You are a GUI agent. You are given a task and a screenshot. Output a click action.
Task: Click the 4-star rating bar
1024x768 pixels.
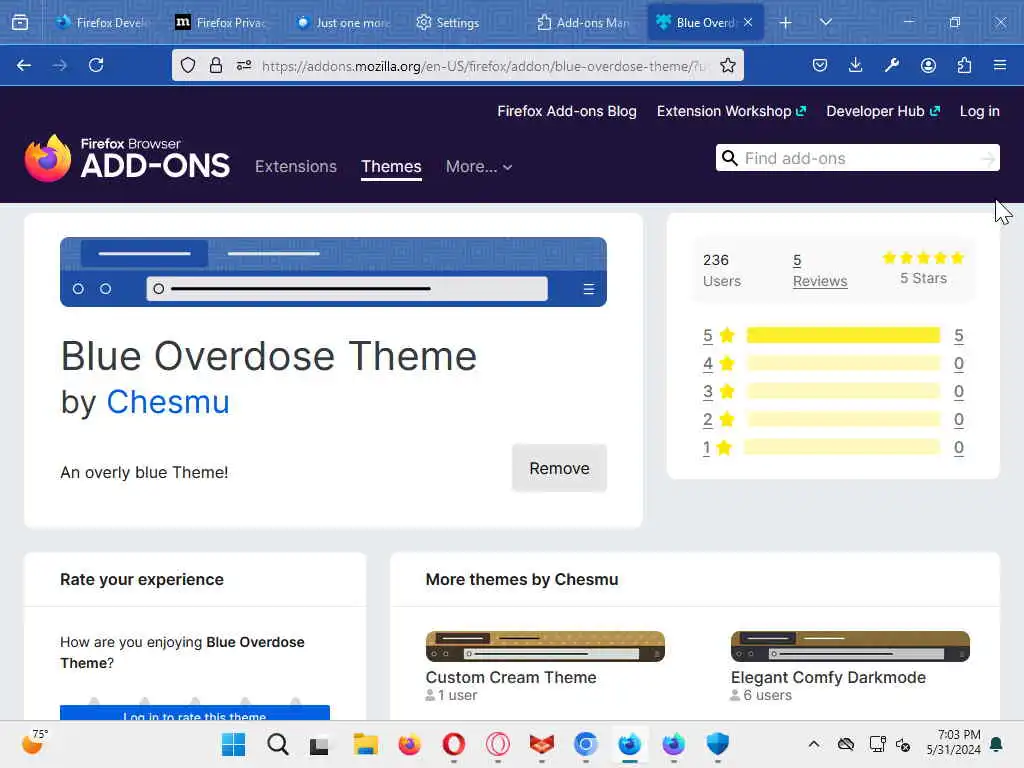click(843, 364)
